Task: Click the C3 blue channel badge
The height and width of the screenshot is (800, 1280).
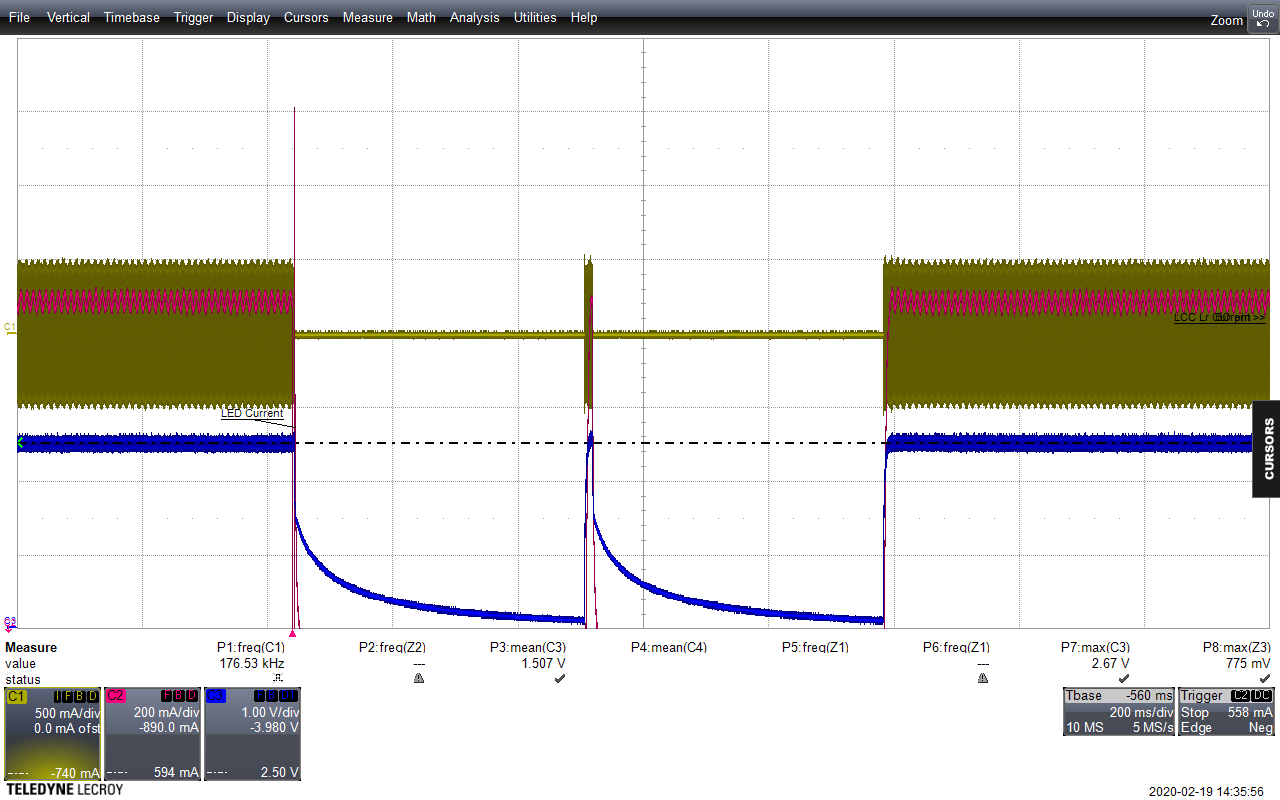Action: [217, 695]
